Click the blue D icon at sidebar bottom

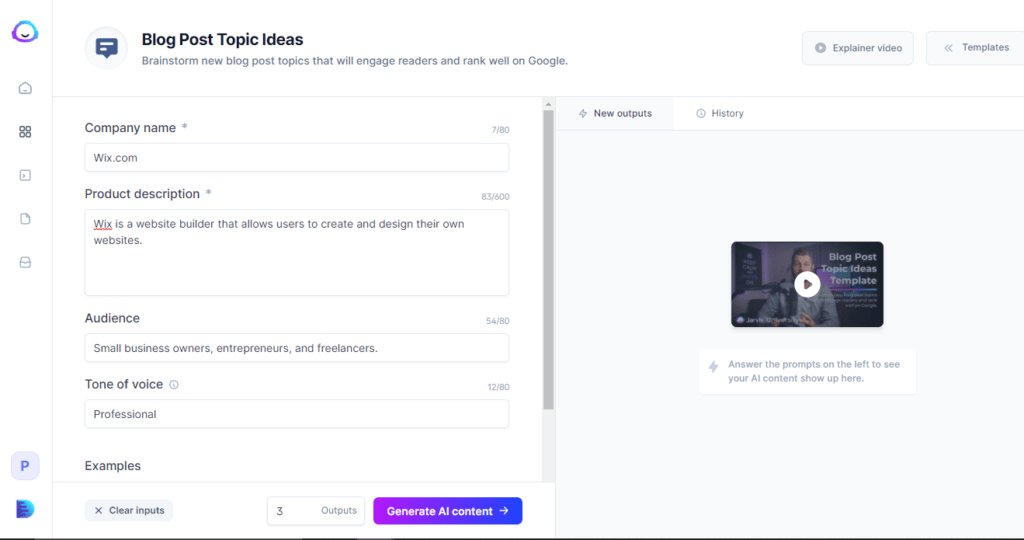(25, 509)
